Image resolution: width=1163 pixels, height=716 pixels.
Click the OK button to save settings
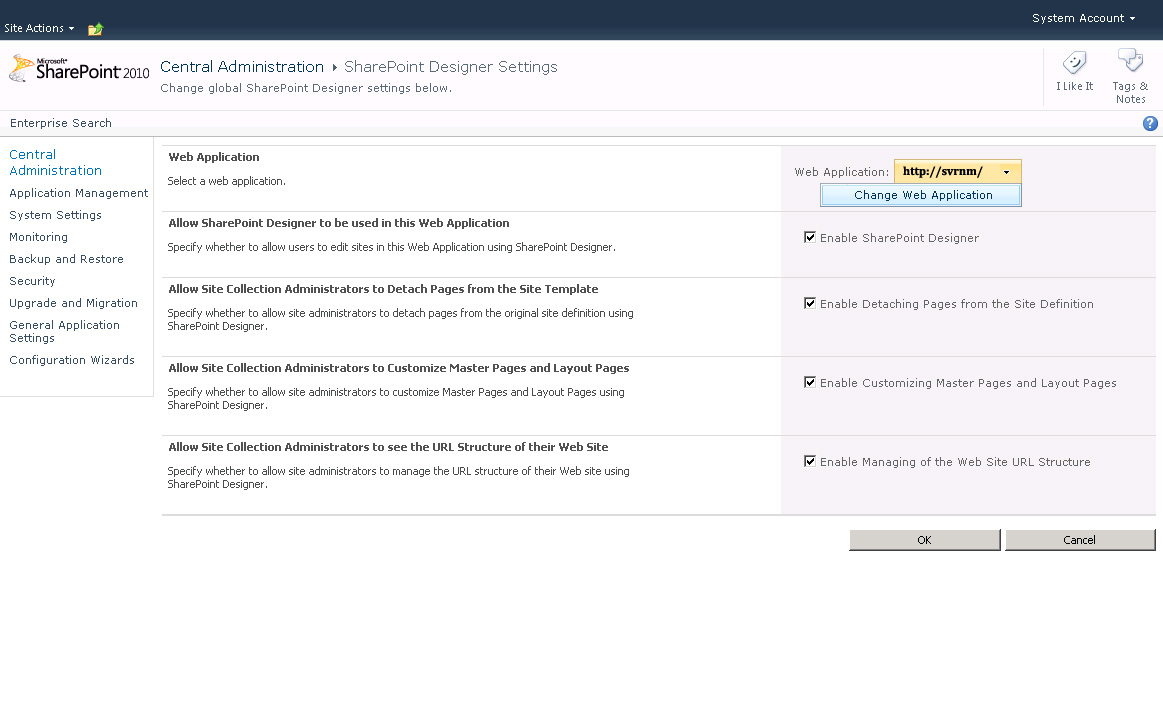click(x=924, y=539)
